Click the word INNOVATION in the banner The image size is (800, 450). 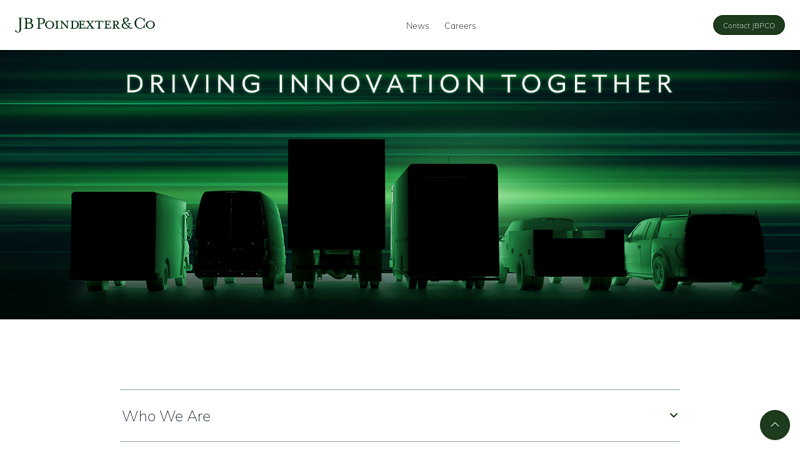click(382, 84)
